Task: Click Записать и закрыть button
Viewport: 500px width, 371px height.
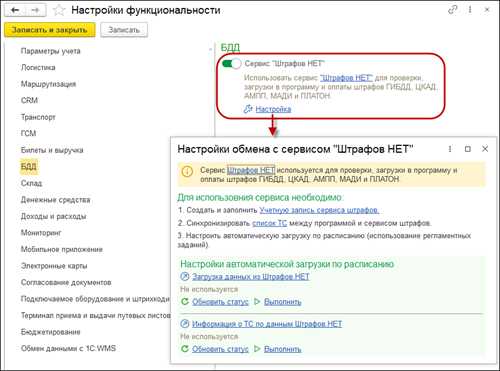Action: pyautogui.click(x=50, y=30)
